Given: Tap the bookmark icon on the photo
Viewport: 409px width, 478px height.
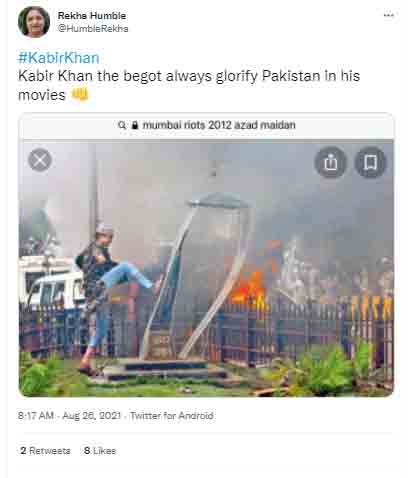Looking at the screenshot, I should click(370, 162).
